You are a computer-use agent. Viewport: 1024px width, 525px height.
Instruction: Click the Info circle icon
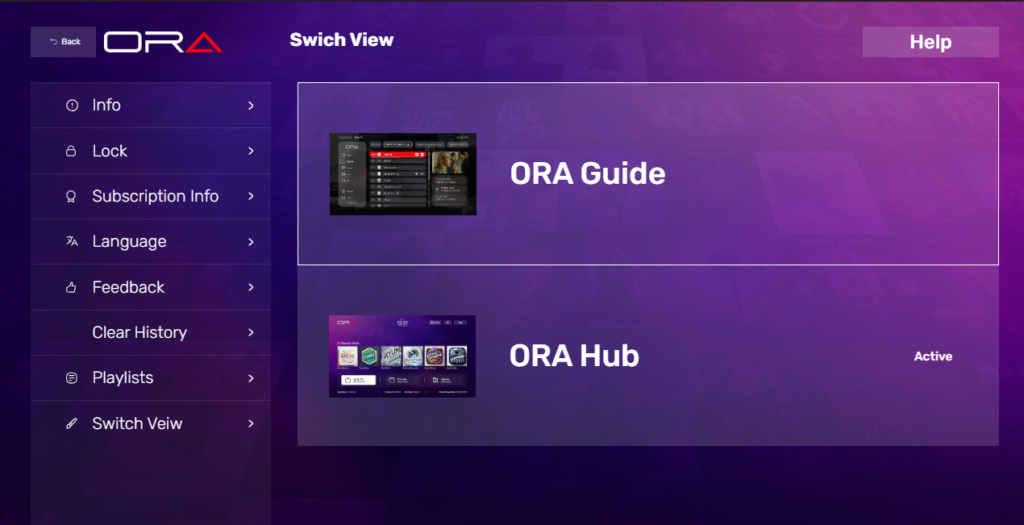coord(72,105)
